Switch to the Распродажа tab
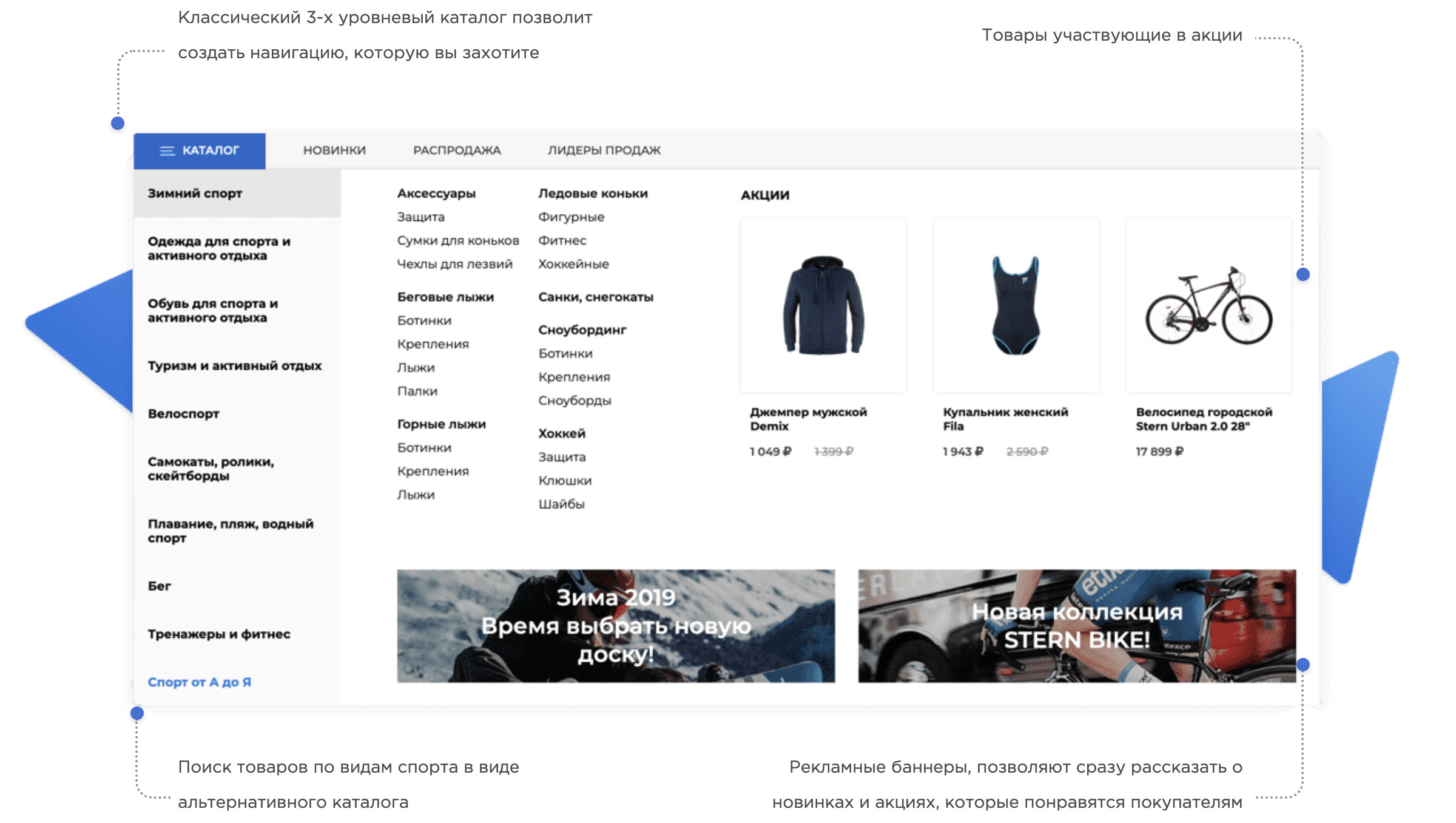This screenshot has width=1456, height=823. [457, 151]
